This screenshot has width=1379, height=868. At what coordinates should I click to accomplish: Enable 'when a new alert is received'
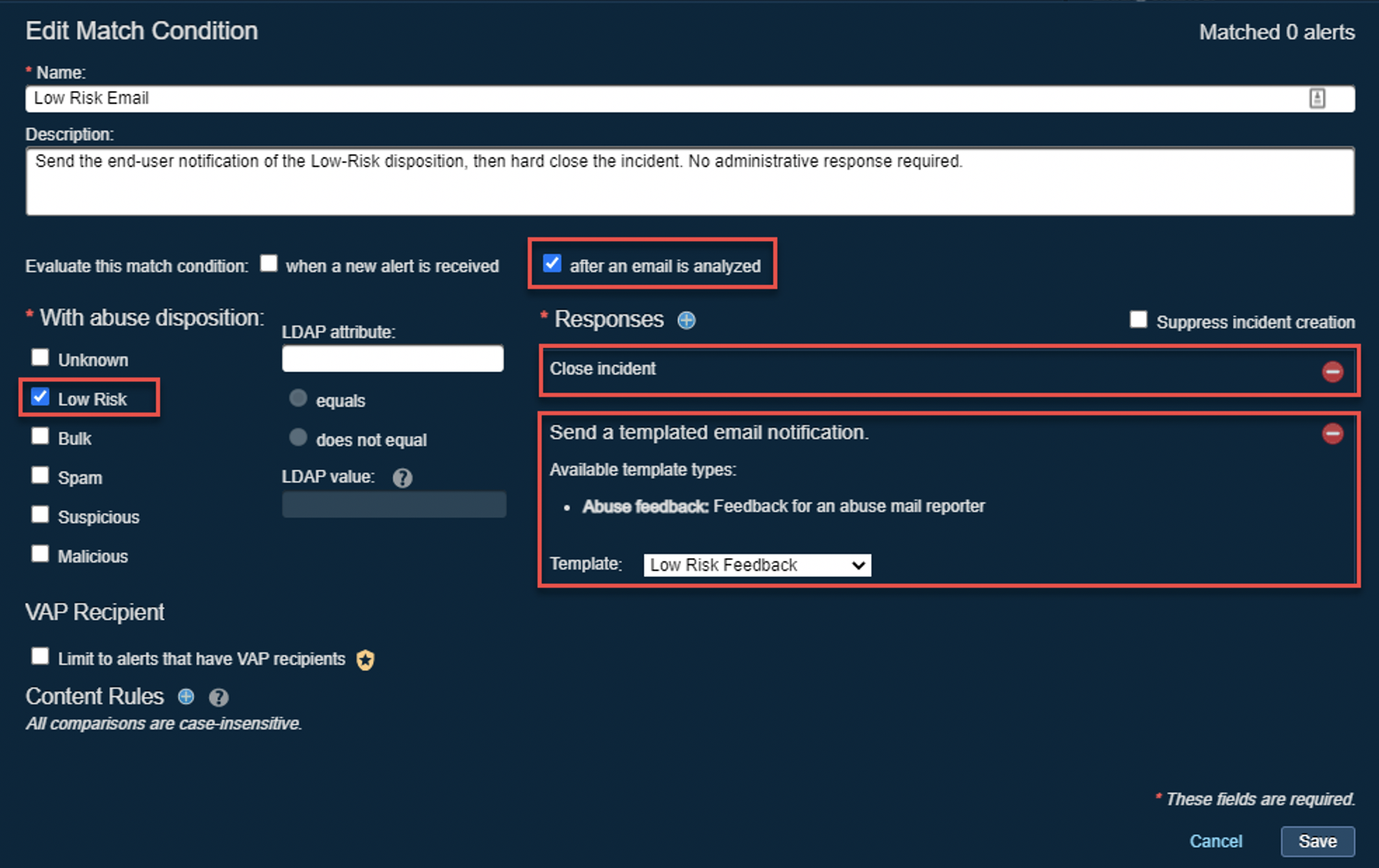pyautogui.click(x=269, y=264)
